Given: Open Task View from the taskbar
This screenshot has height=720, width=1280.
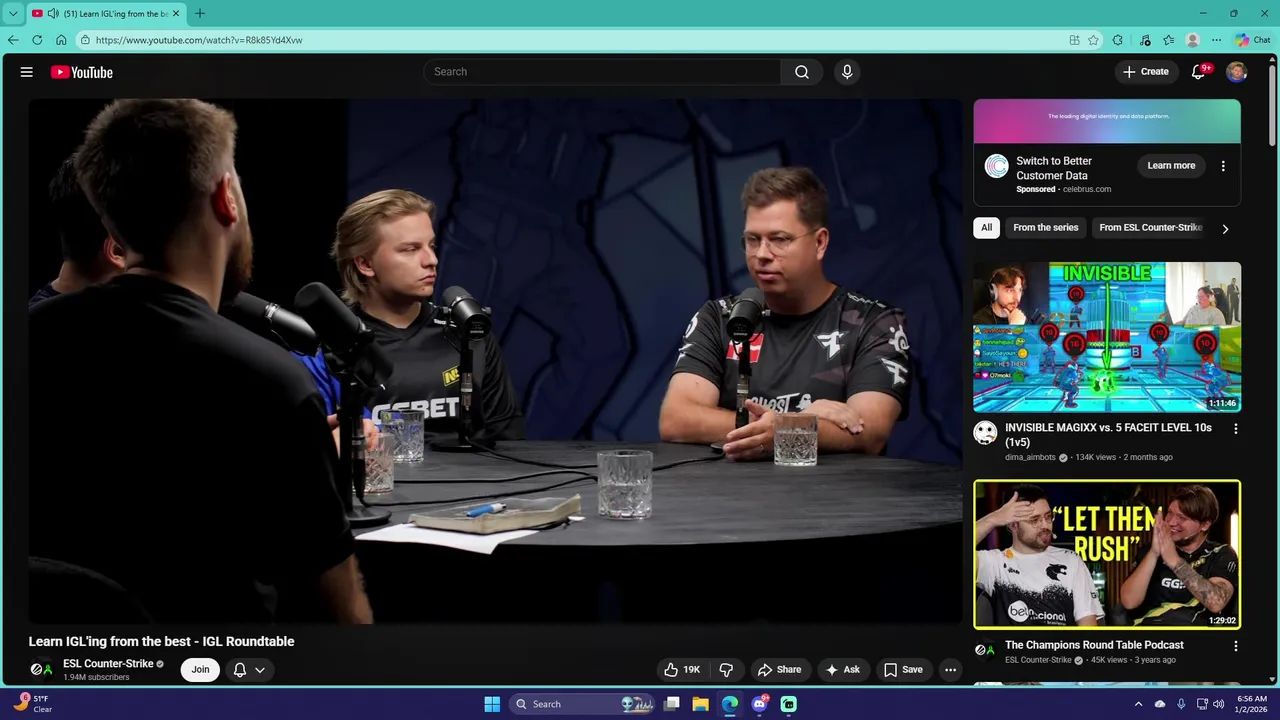Looking at the screenshot, I should 672,704.
